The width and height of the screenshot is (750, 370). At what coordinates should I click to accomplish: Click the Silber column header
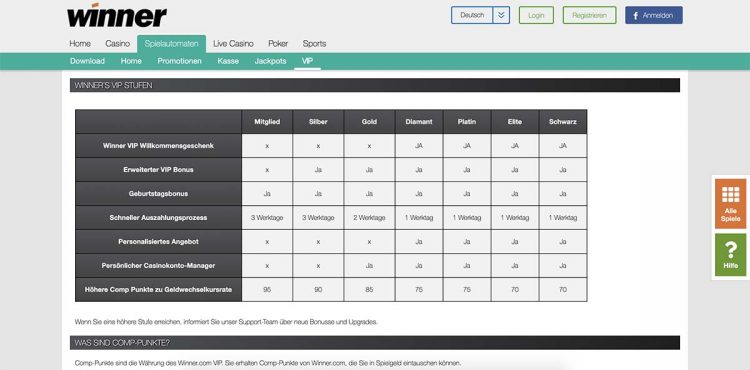[x=318, y=122]
